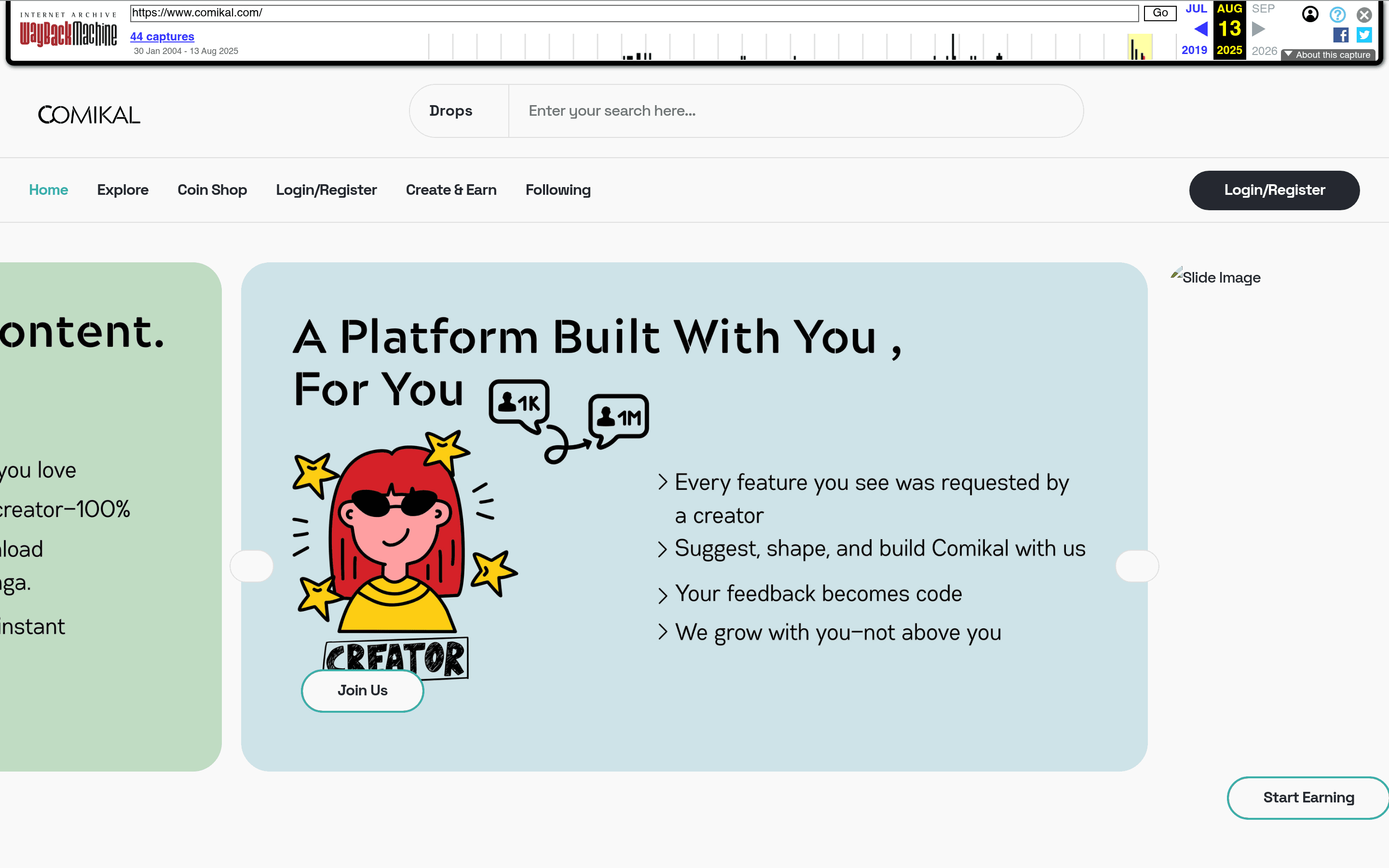Click the next capture gray arrow
Screen dimensions: 1389x868
1258,29
